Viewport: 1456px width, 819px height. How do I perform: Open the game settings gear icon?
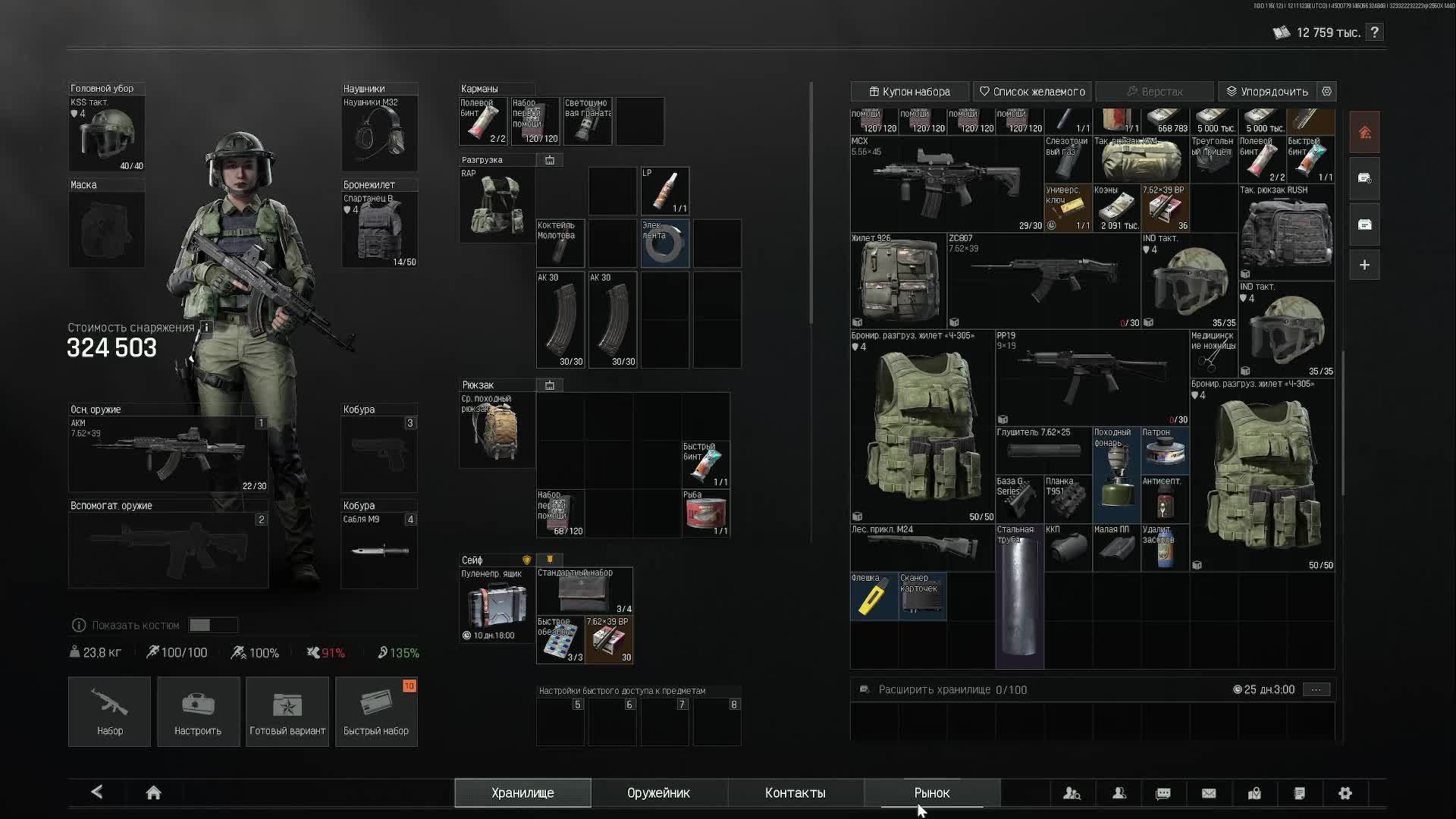(x=1345, y=793)
